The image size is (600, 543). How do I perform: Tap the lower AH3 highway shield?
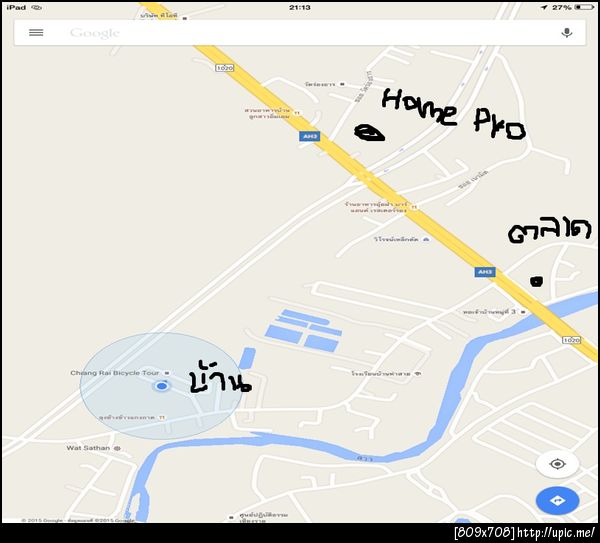tap(485, 272)
